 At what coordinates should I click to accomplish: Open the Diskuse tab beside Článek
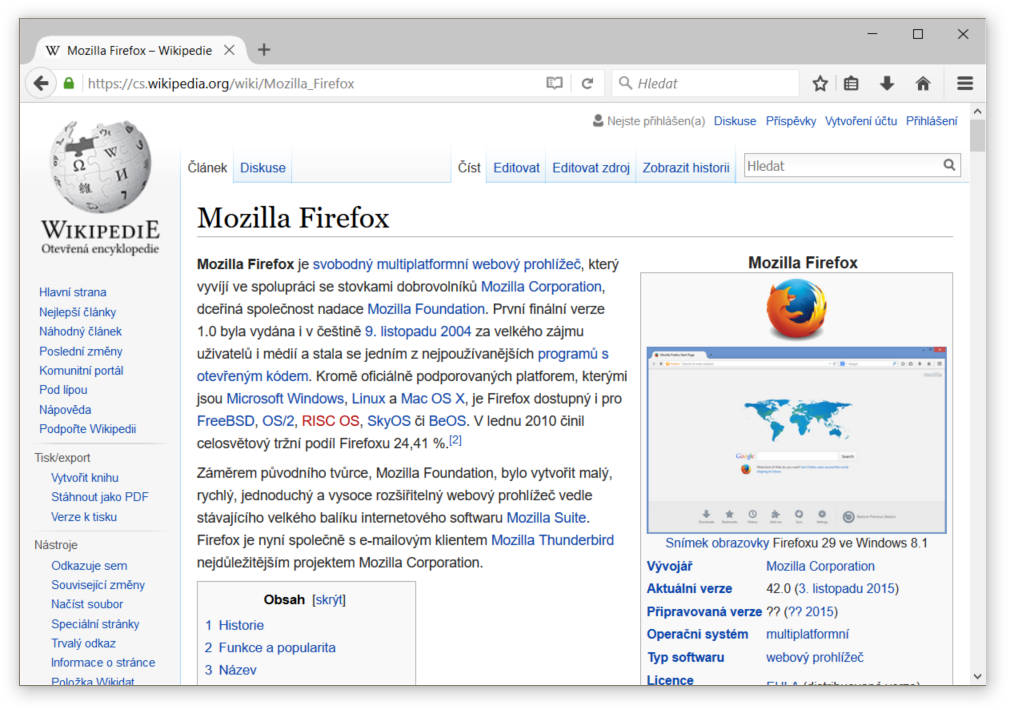click(263, 168)
